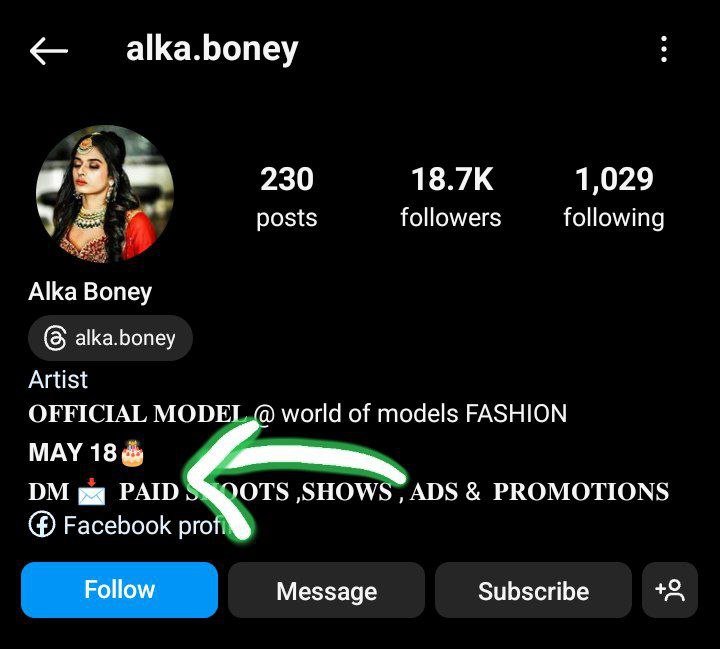Screen dimensions: 720x649
Task: Subscribe to alka.boney
Action: pyautogui.click(x=534, y=590)
